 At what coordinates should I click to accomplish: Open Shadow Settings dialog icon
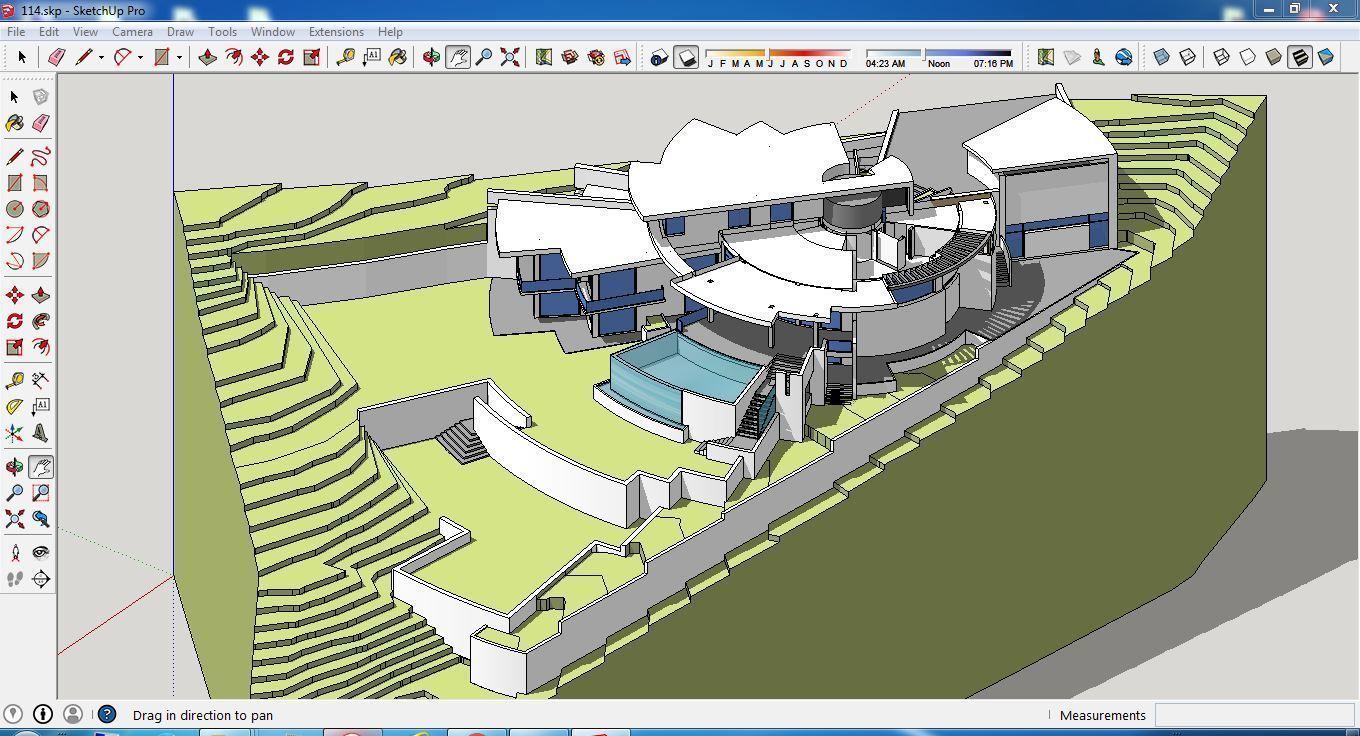point(659,57)
